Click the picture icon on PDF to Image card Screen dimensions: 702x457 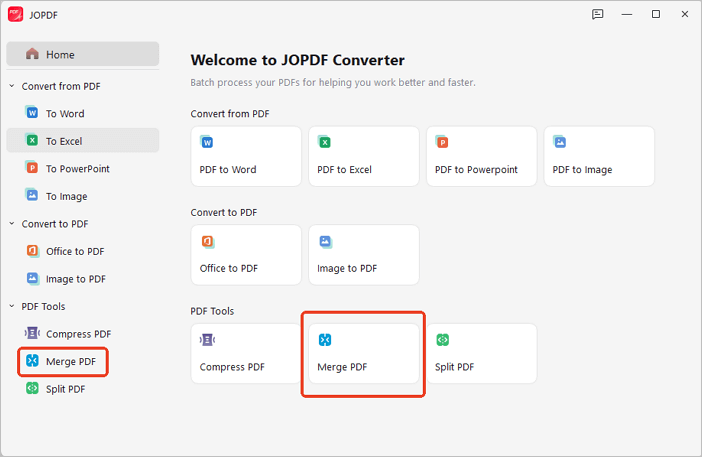pyautogui.click(x=560, y=142)
